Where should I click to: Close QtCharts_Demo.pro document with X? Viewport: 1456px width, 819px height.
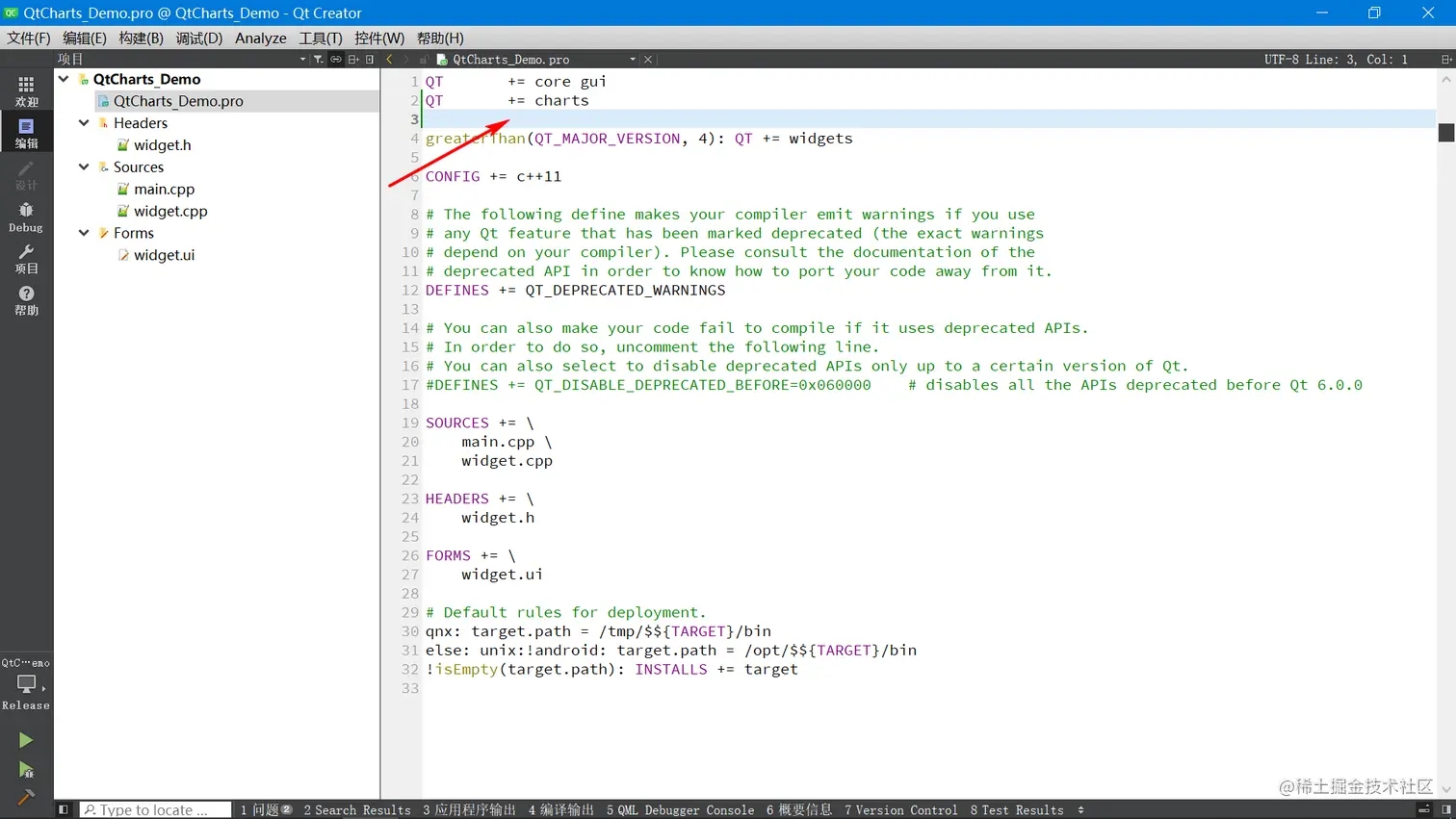point(648,59)
